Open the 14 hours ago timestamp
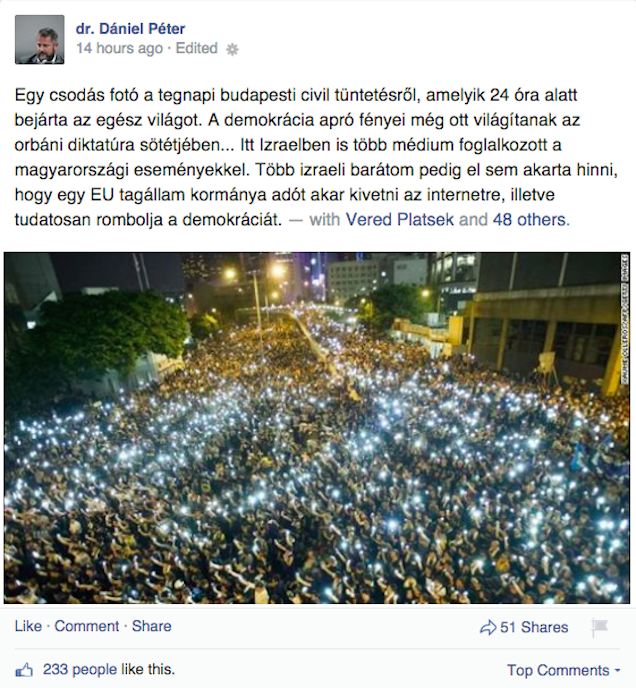This screenshot has height=688, width=636. tap(119, 48)
